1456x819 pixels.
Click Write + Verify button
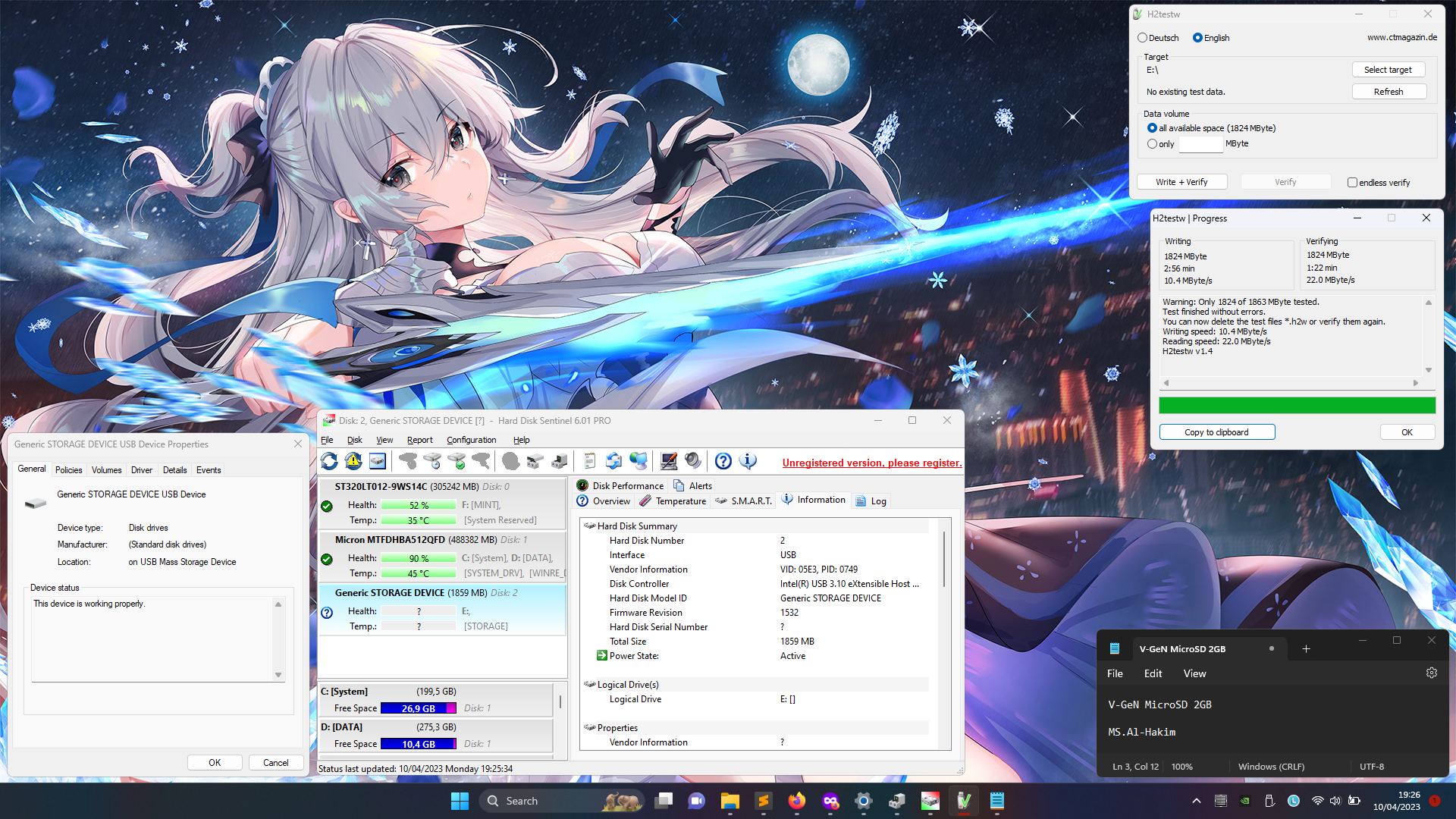click(1181, 182)
